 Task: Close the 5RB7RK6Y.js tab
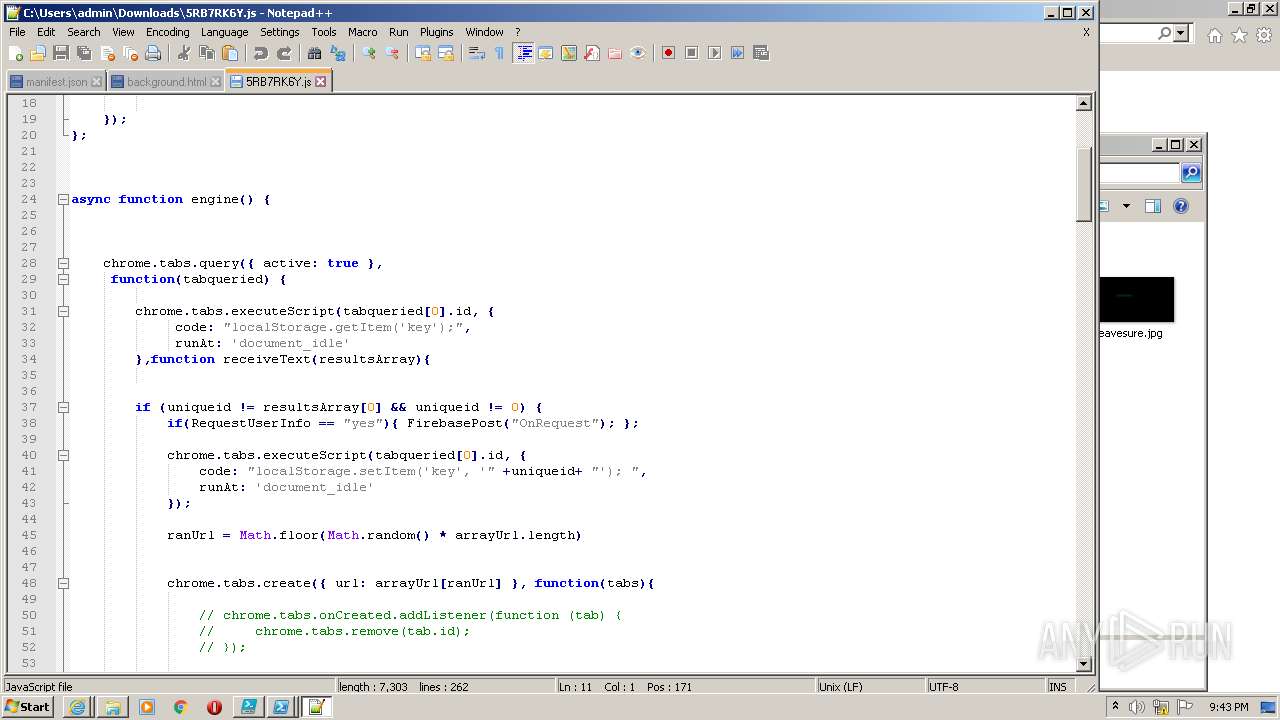click(321, 82)
